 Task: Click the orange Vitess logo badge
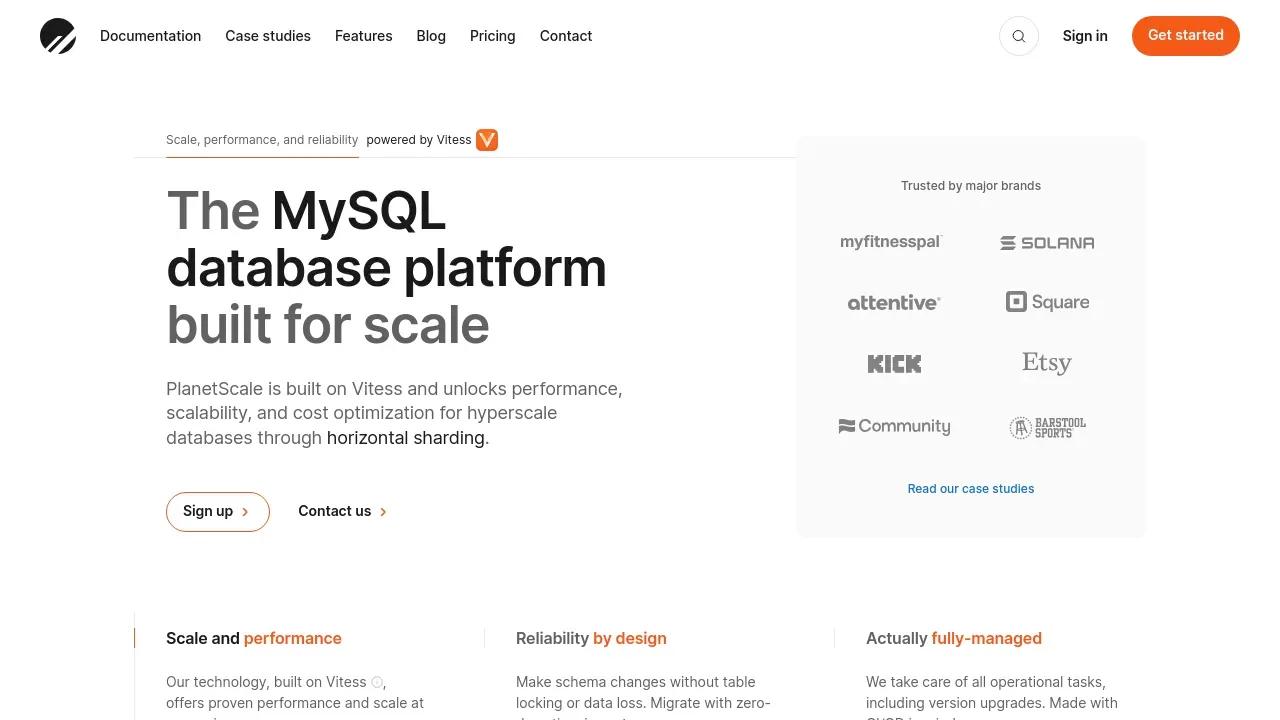(x=487, y=140)
